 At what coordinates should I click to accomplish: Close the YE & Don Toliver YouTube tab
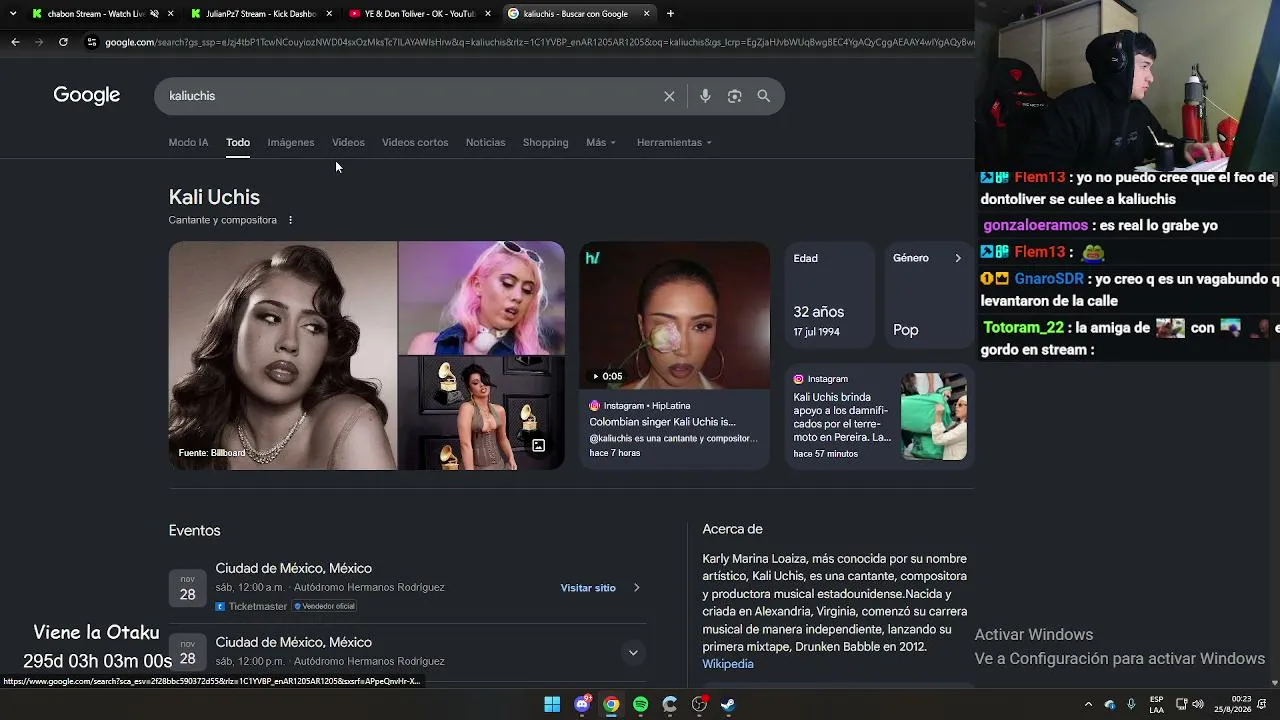point(488,14)
